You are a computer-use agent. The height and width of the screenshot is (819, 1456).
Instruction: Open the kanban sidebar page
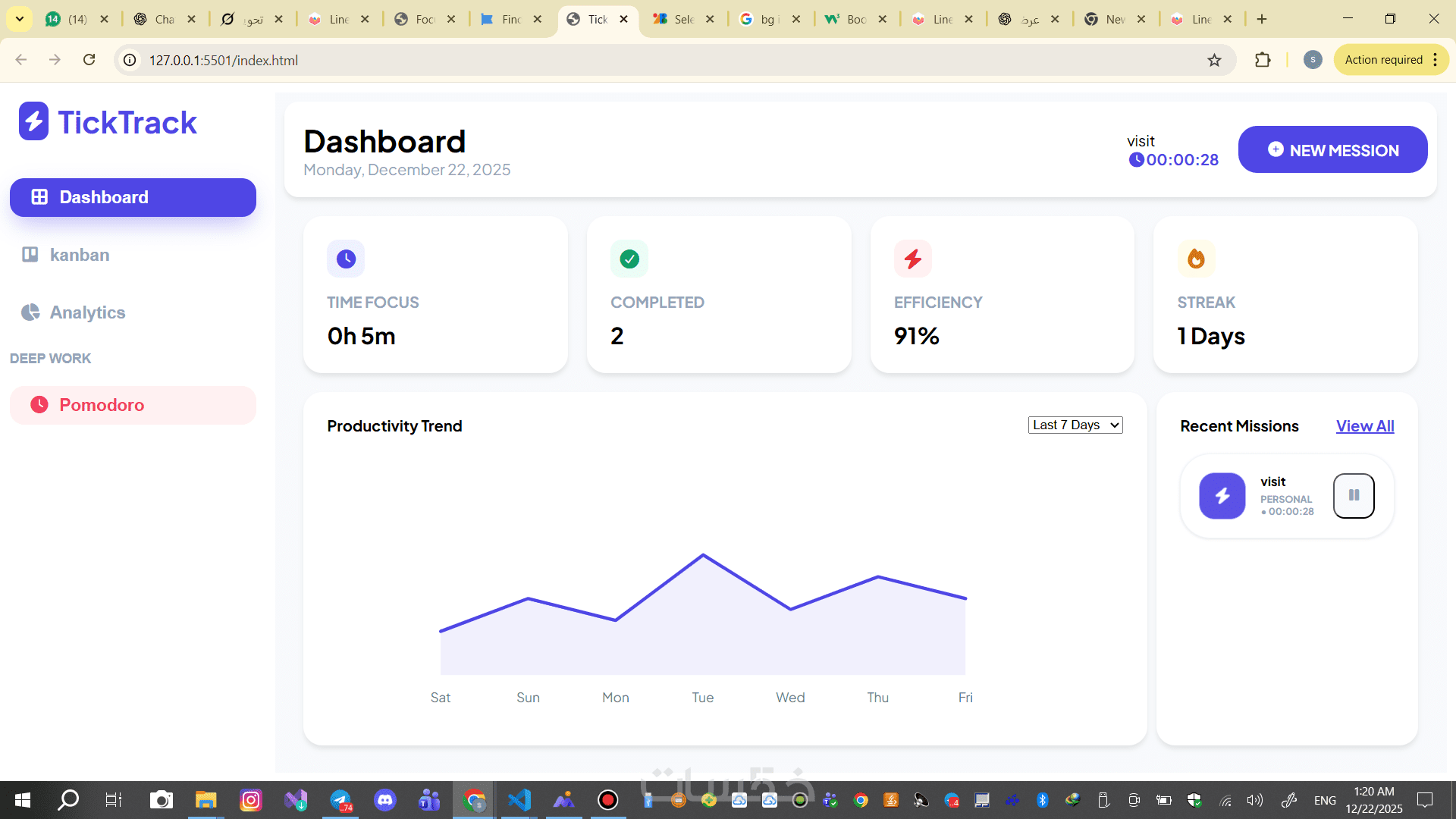(x=79, y=255)
